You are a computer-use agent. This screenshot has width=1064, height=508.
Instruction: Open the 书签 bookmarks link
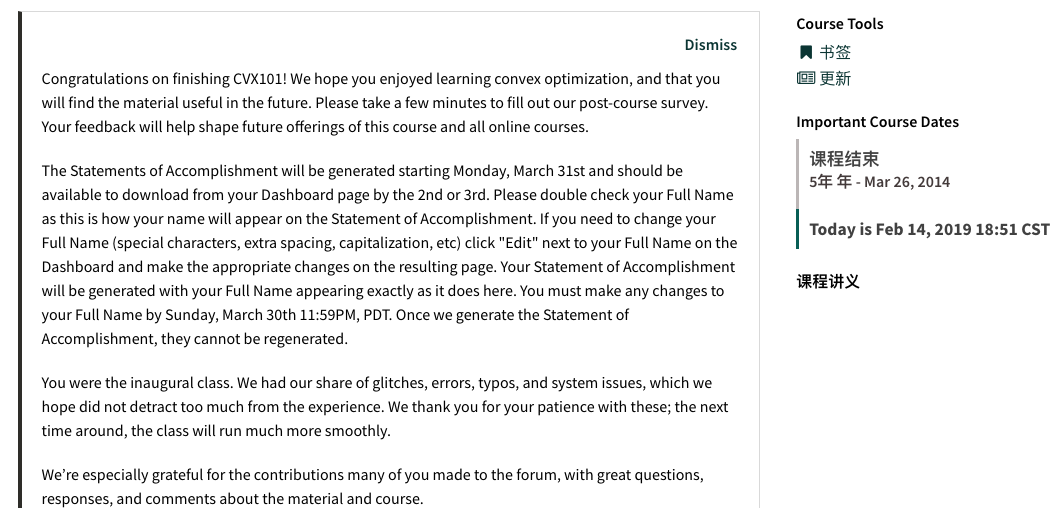click(x=835, y=53)
